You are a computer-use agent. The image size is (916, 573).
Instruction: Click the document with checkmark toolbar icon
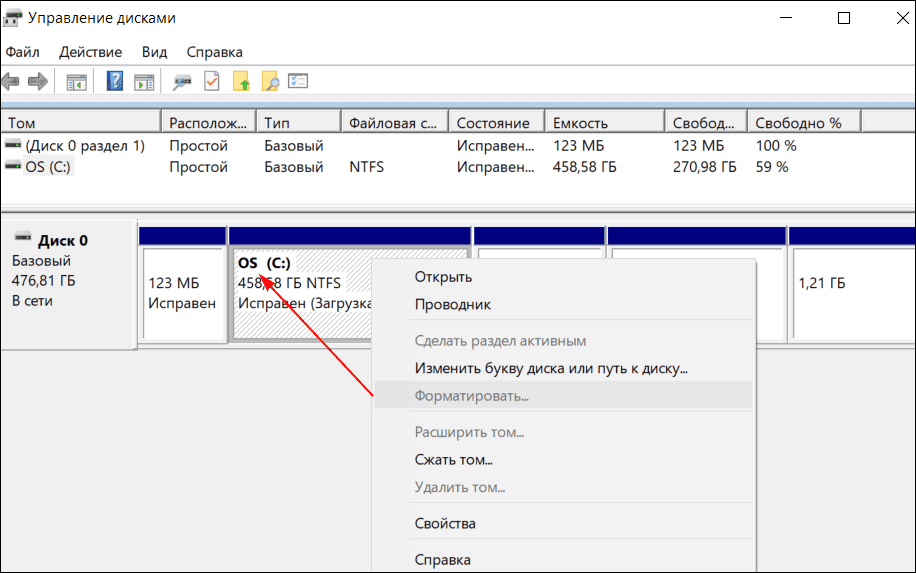[211, 82]
